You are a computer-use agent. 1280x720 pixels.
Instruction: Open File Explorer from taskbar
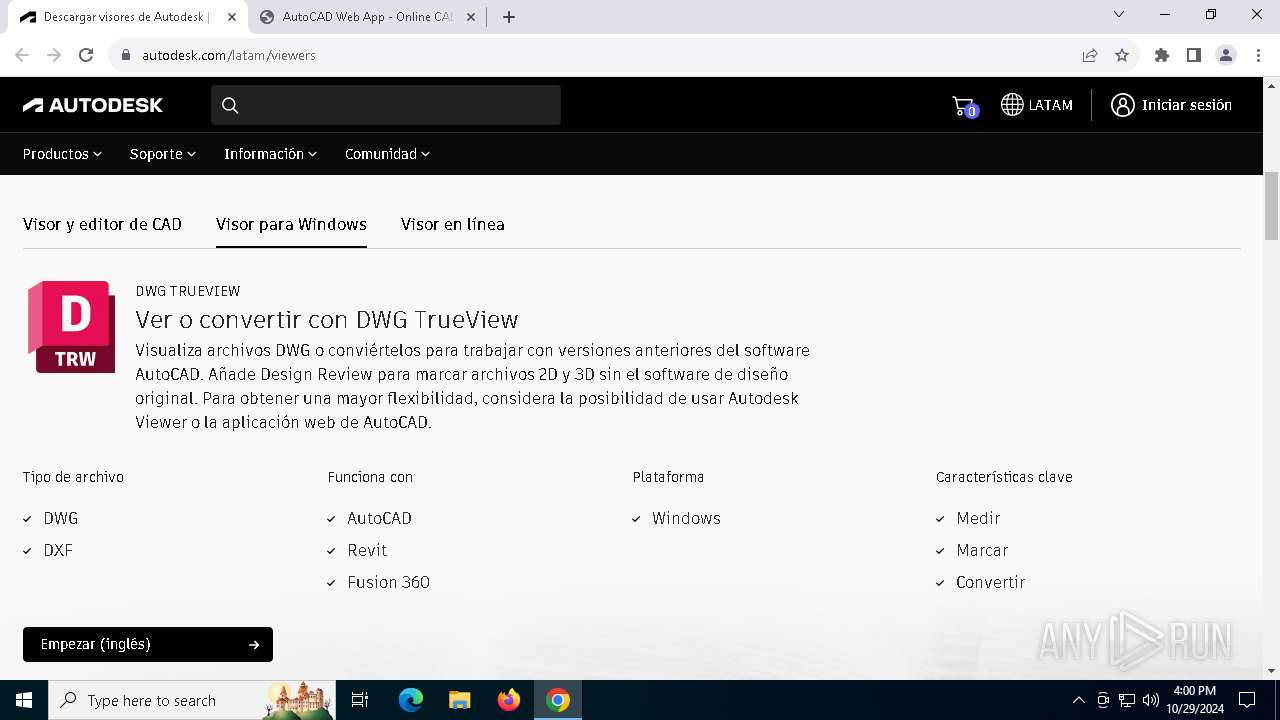click(x=460, y=700)
